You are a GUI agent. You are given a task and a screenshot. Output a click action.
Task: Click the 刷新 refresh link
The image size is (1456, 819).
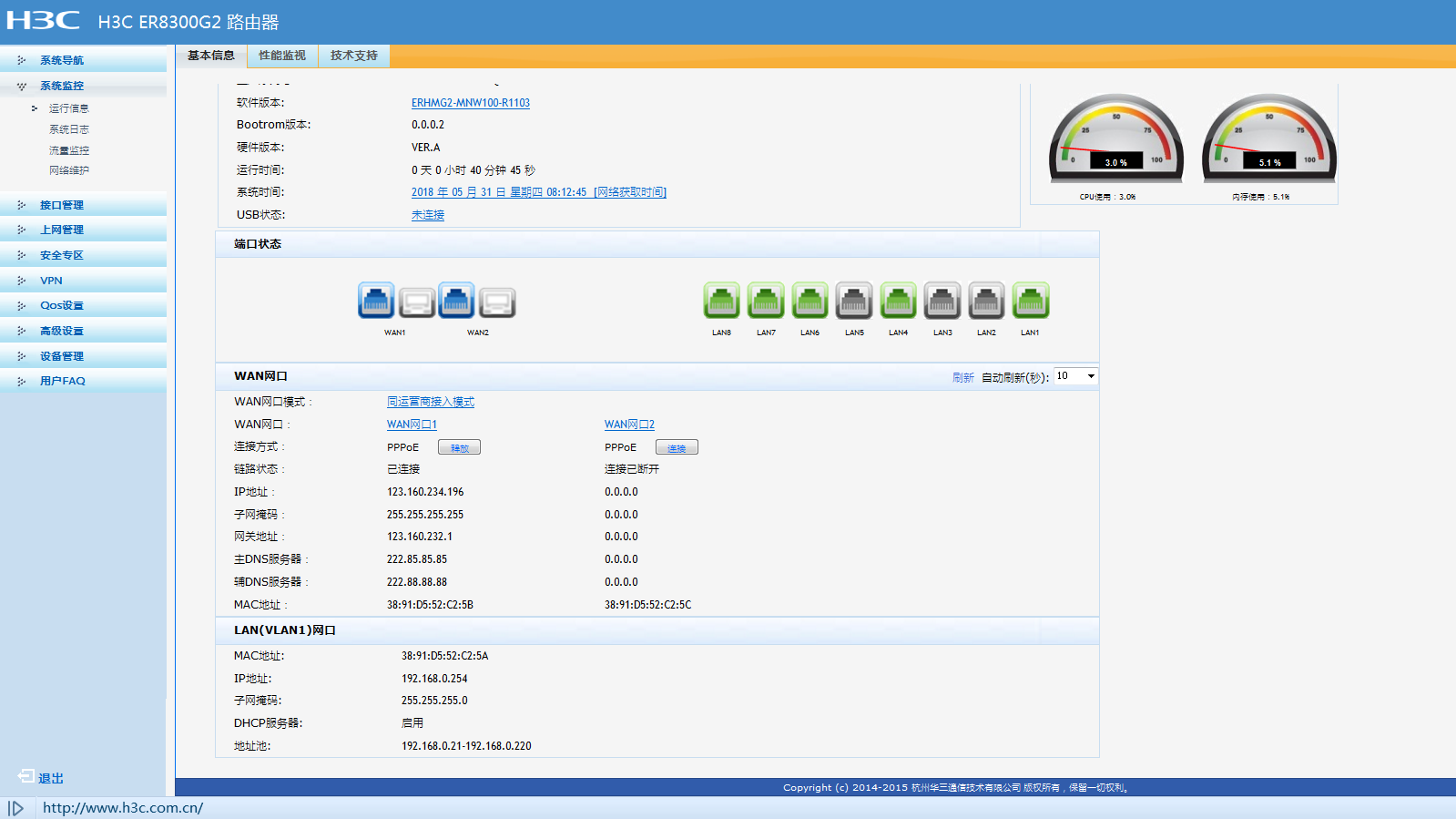[963, 377]
